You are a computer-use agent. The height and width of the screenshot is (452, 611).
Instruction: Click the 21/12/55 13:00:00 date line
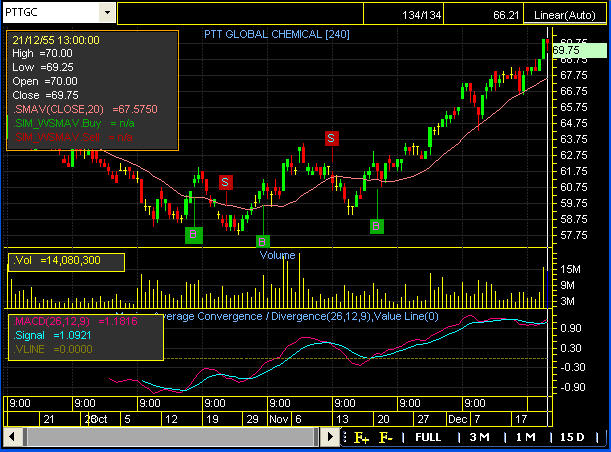point(56,40)
